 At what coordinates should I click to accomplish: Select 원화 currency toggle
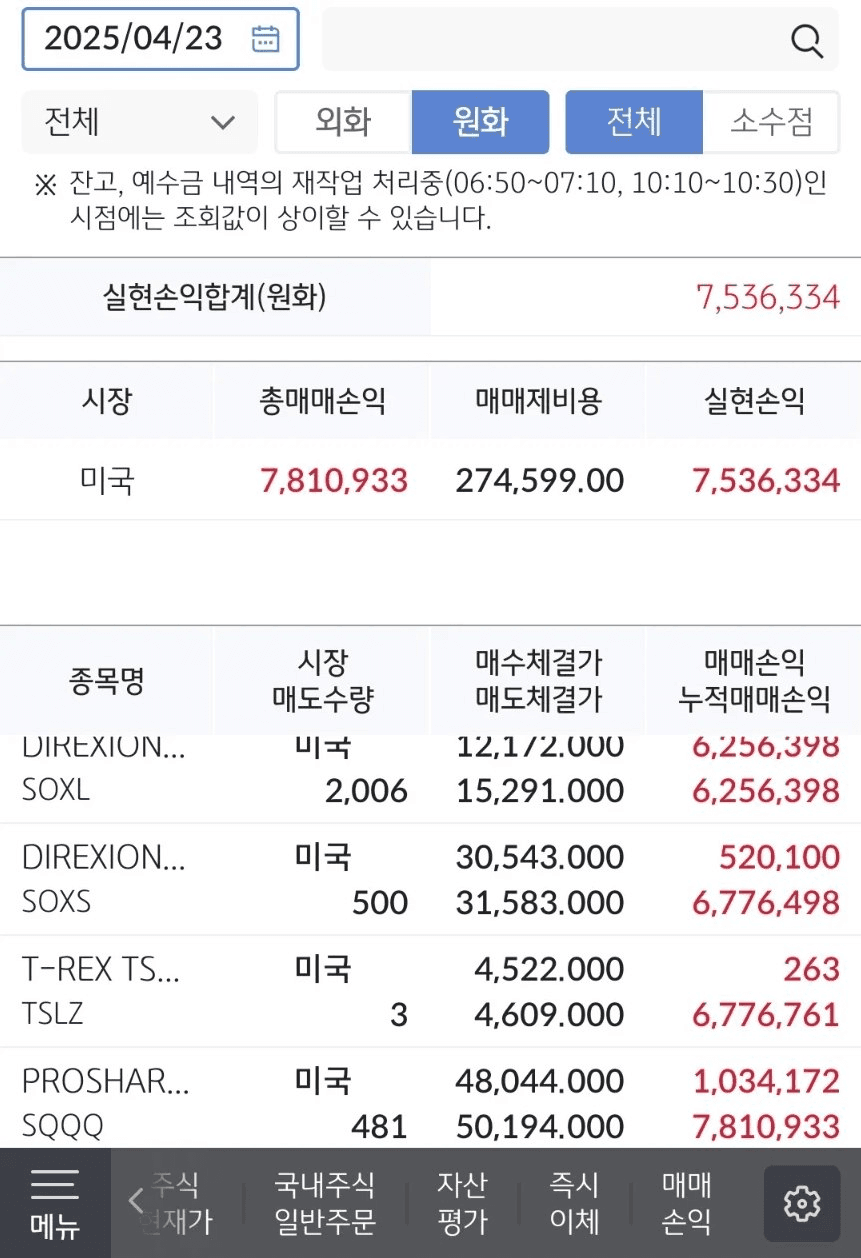[480, 122]
